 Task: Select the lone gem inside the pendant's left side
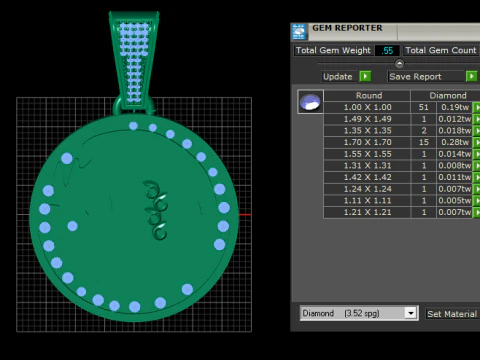pos(72,226)
